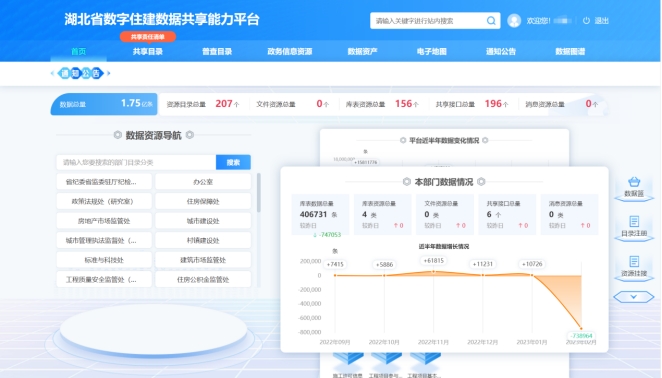Image resolution: width=662 pixels, height=378 pixels.
Task: Open the 数据篮 basket icon
Action: click(634, 182)
